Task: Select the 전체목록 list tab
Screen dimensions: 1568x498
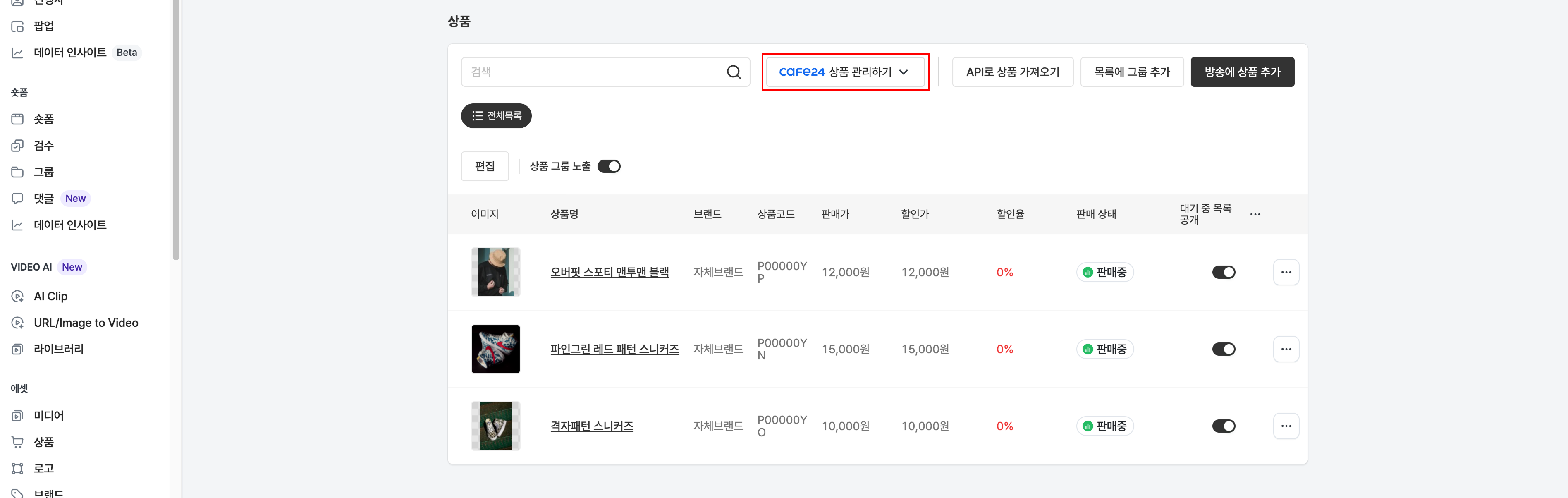Action: click(x=496, y=116)
